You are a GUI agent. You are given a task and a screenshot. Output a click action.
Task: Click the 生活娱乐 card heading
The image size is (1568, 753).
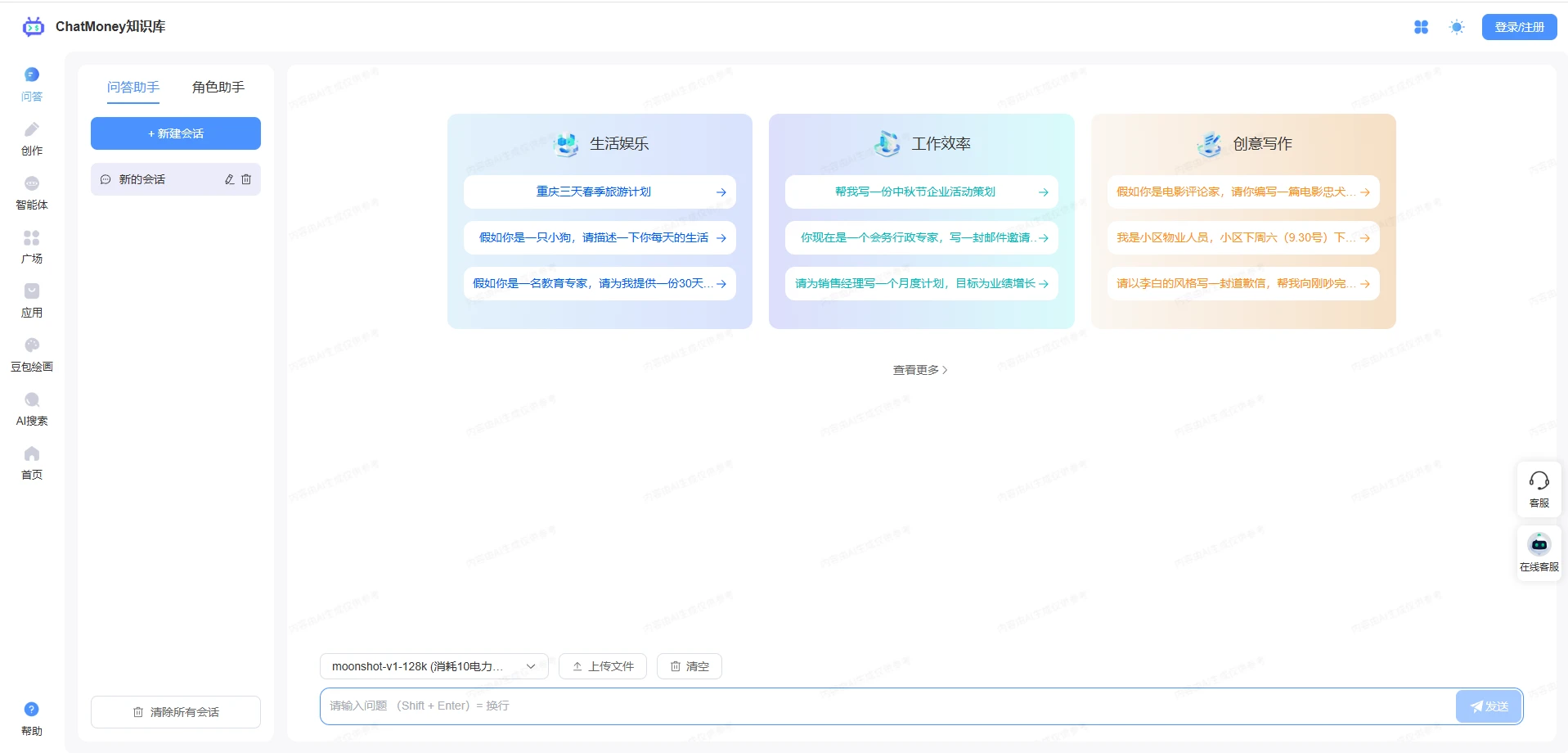tap(619, 144)
